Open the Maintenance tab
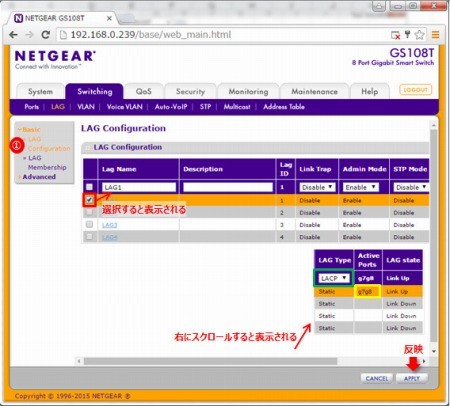This screenshot has height=406, width=450. (314, 92)
